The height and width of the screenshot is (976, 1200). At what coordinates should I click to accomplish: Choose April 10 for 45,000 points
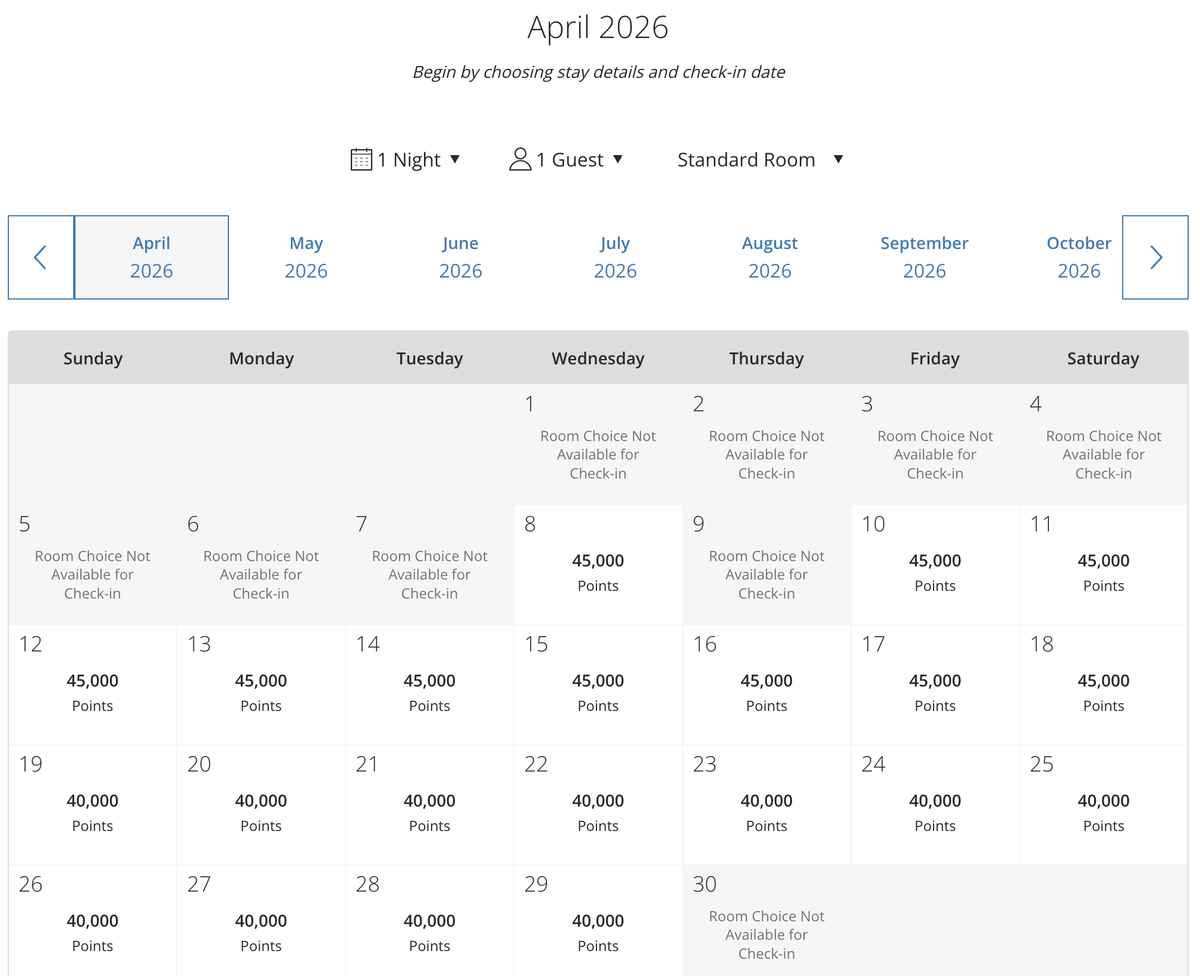tap(935, 565)
